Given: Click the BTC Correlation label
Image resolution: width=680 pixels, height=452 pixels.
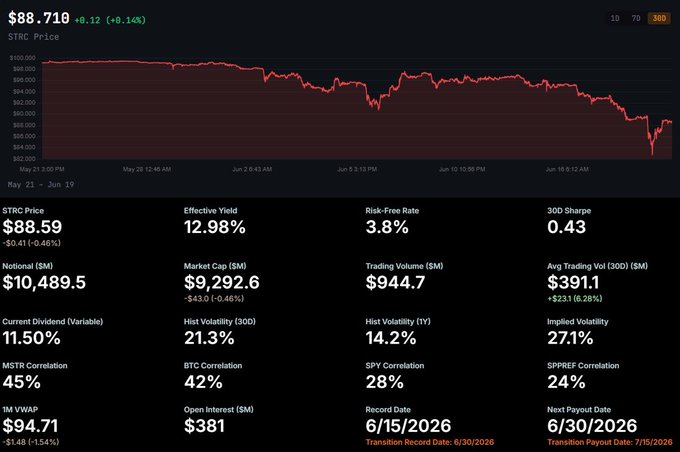Looking at the screenshot, I should click(213, 366).
